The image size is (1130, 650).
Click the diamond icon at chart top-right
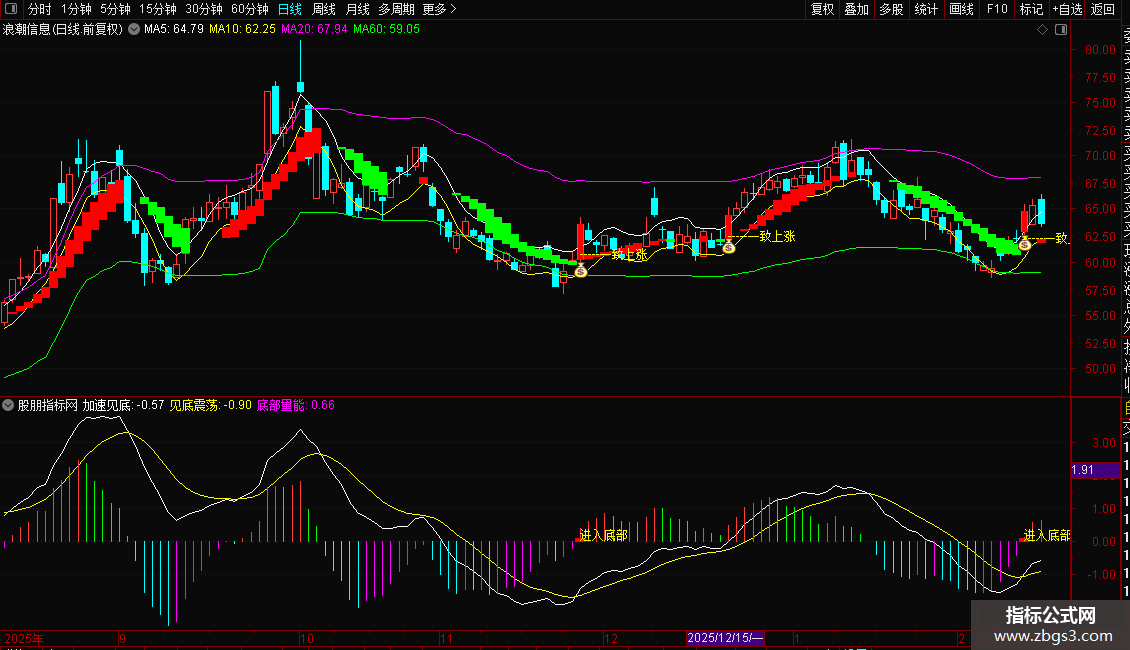point(1042,30)
